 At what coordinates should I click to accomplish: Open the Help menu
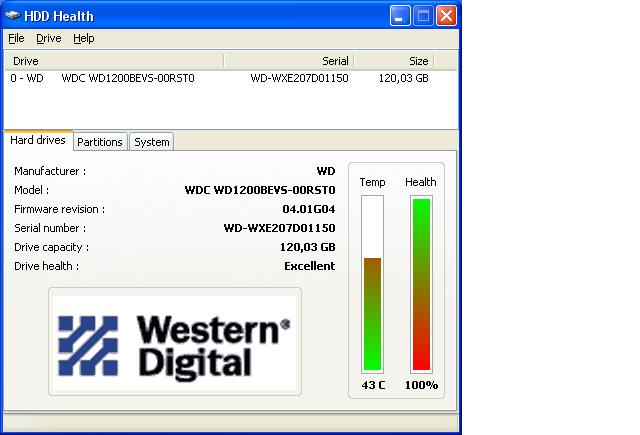[x=84, y=38]
